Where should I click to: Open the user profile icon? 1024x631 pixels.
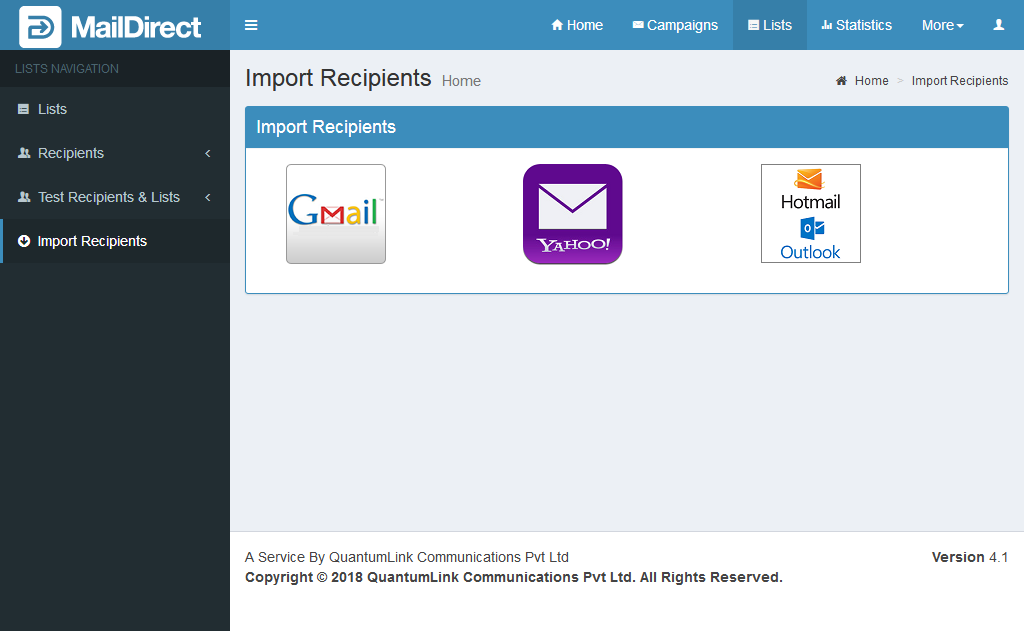click(998, 25)
